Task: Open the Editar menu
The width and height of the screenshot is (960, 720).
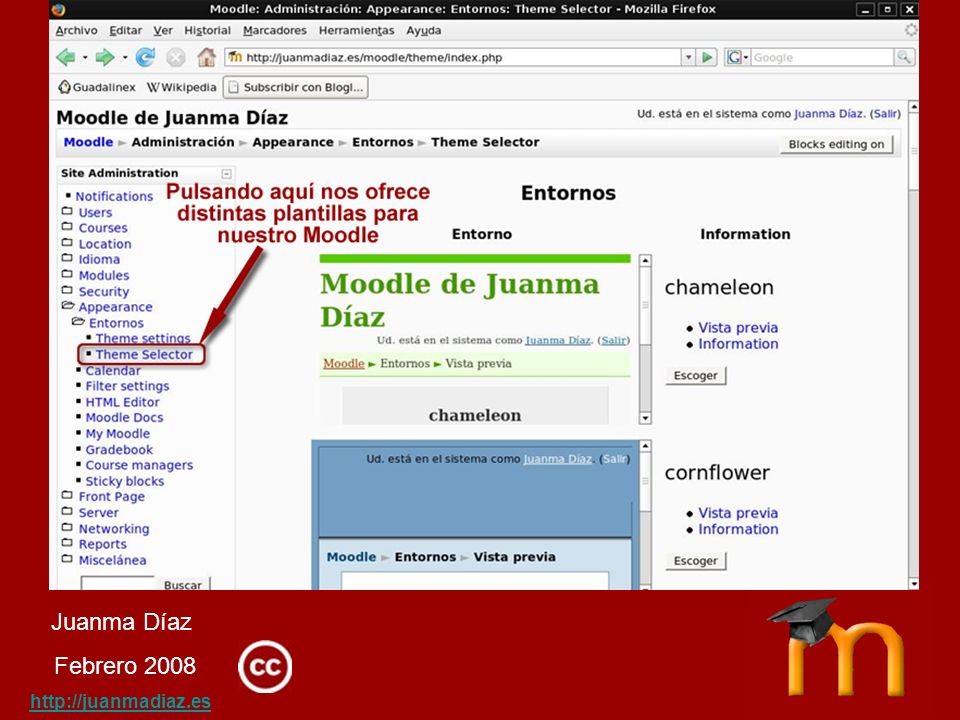Action: pyautogui.click(x=126, y=31)
